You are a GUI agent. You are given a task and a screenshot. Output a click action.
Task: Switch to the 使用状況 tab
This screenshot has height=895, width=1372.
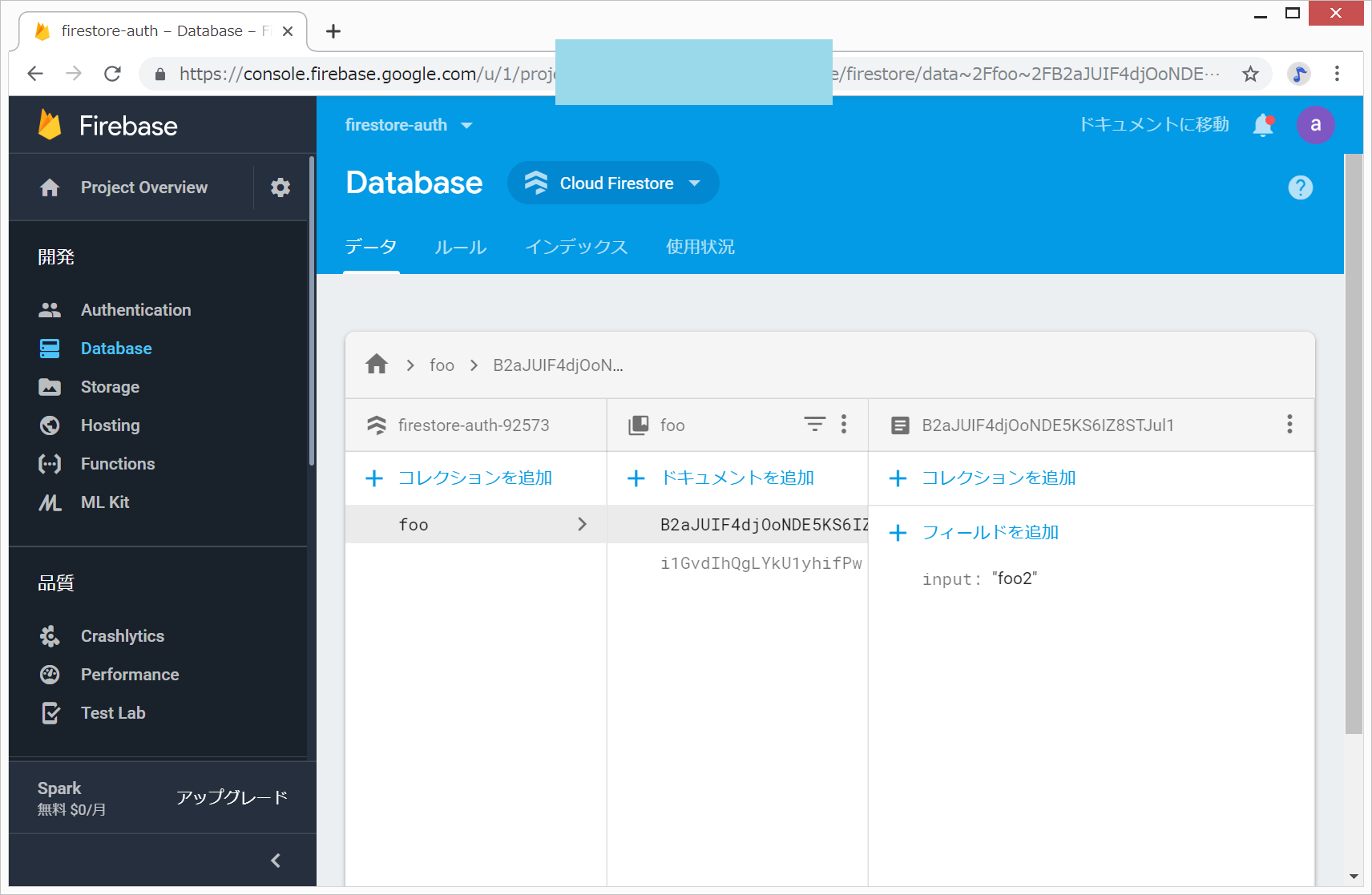coord(700,247)
